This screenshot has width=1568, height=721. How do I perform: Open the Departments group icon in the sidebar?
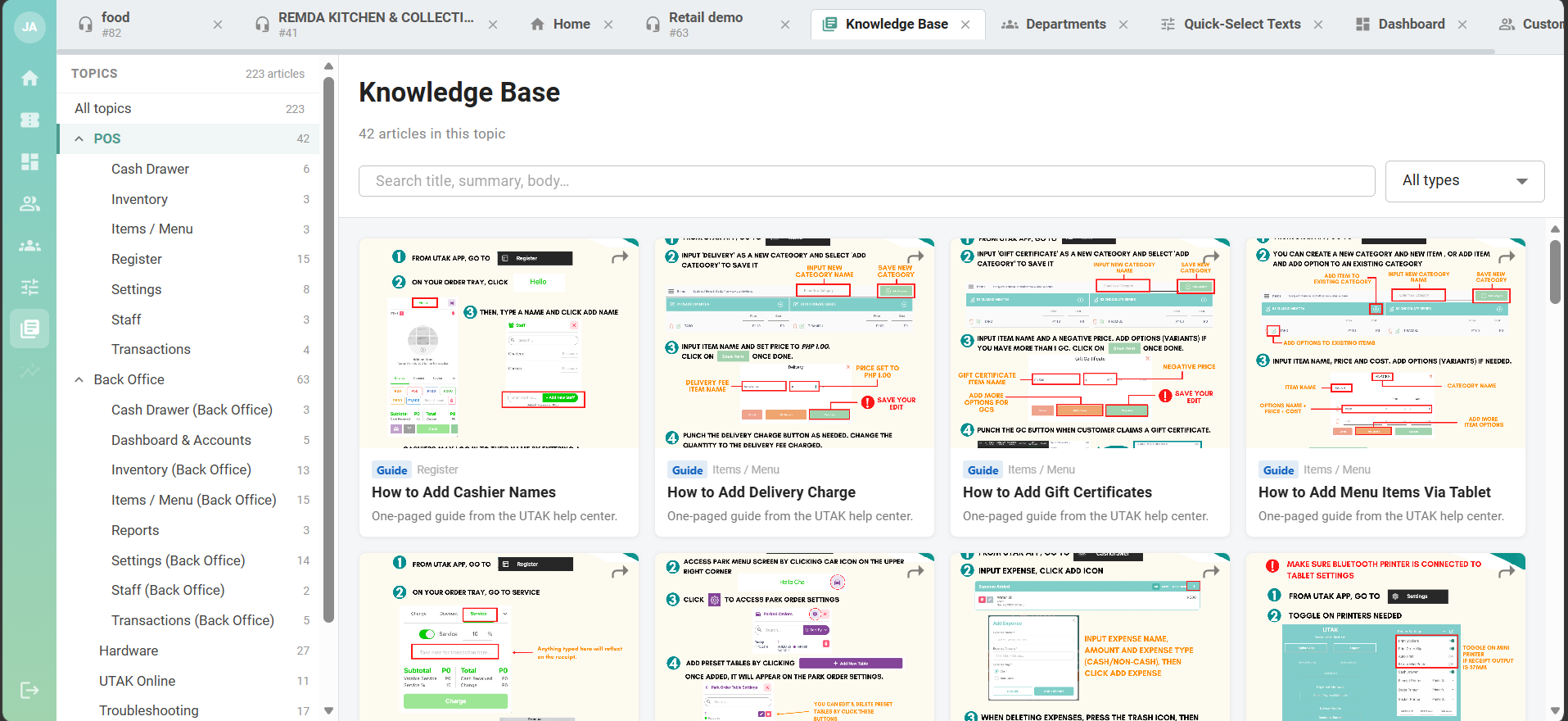pos(29,245)
